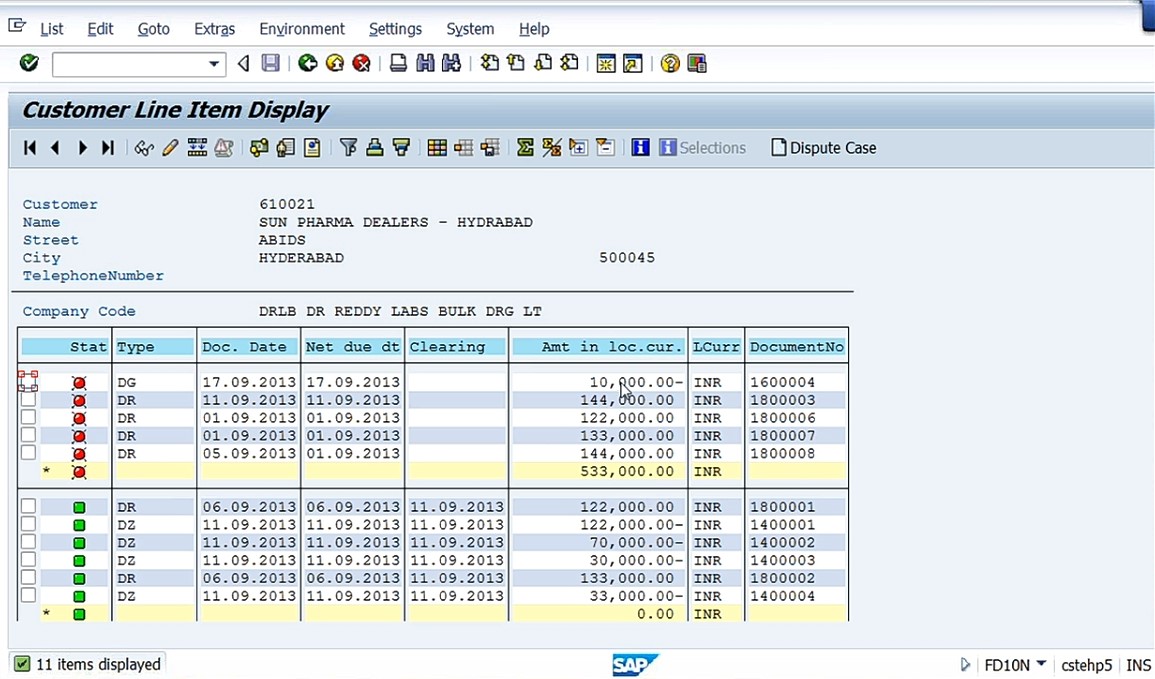
Task: Click the Change Layout grid icon
Action: (x=437, y=148)
